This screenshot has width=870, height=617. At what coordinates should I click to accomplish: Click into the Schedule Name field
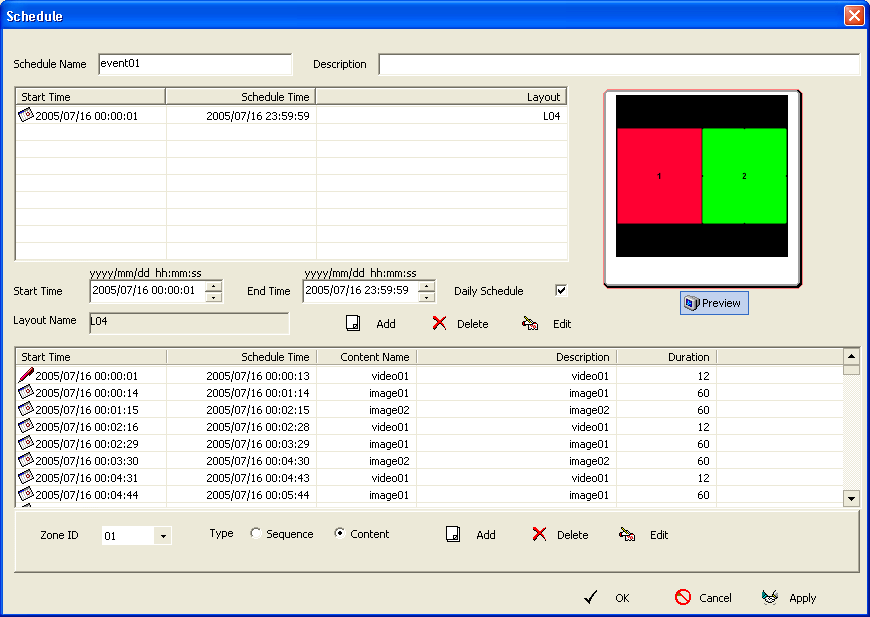195,64
